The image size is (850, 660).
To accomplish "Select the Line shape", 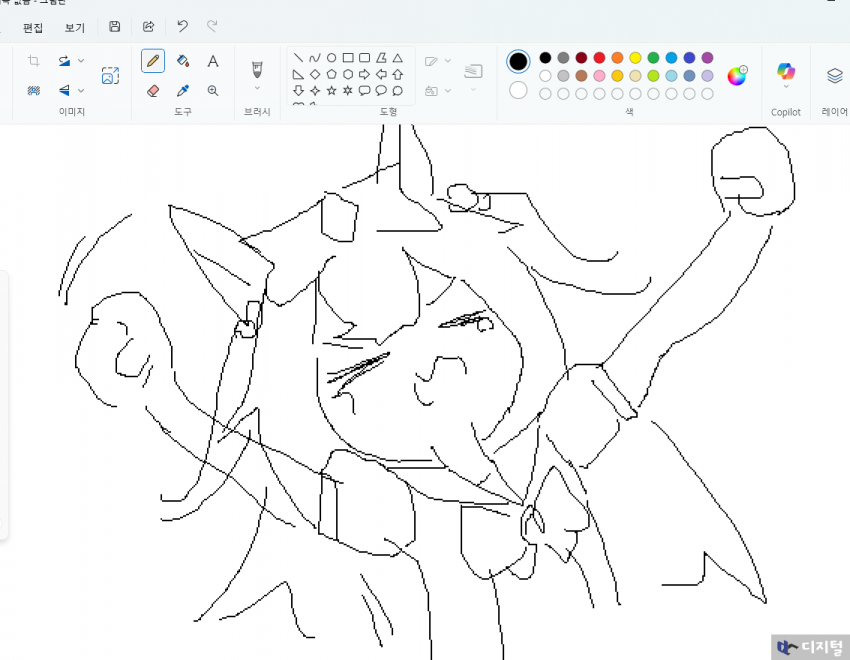I will (x=298, y=57).
